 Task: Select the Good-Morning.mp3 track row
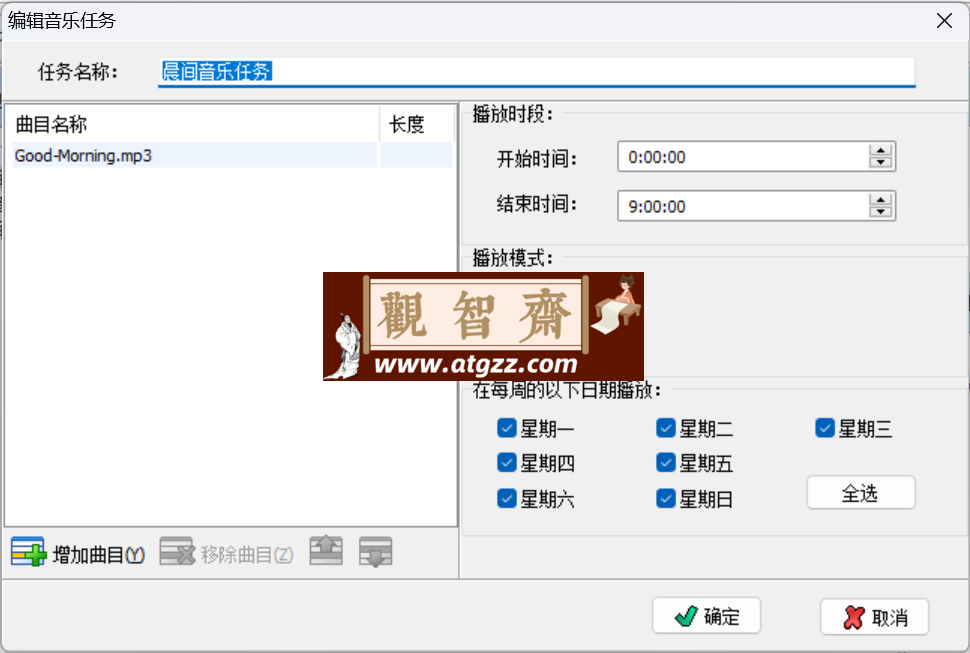tap(232, 155)
